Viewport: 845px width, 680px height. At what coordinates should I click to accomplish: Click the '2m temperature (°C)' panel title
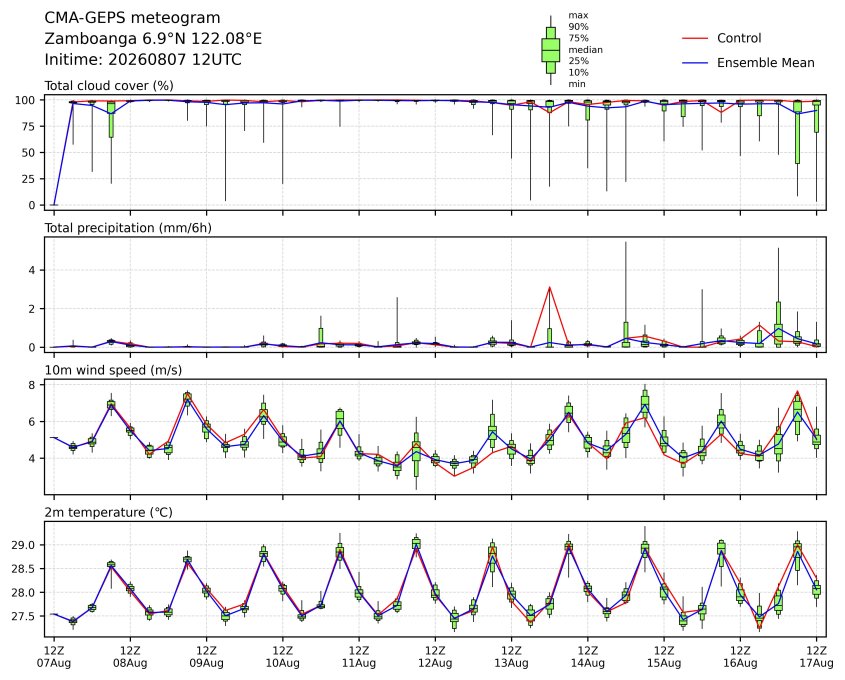108,512
